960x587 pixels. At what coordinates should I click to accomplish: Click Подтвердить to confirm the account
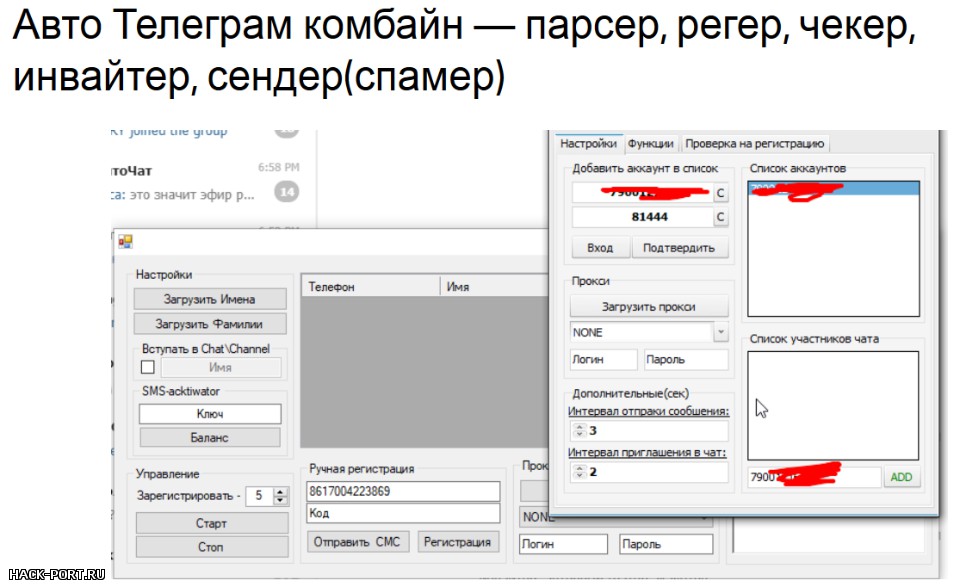click(x=682, y=247)
